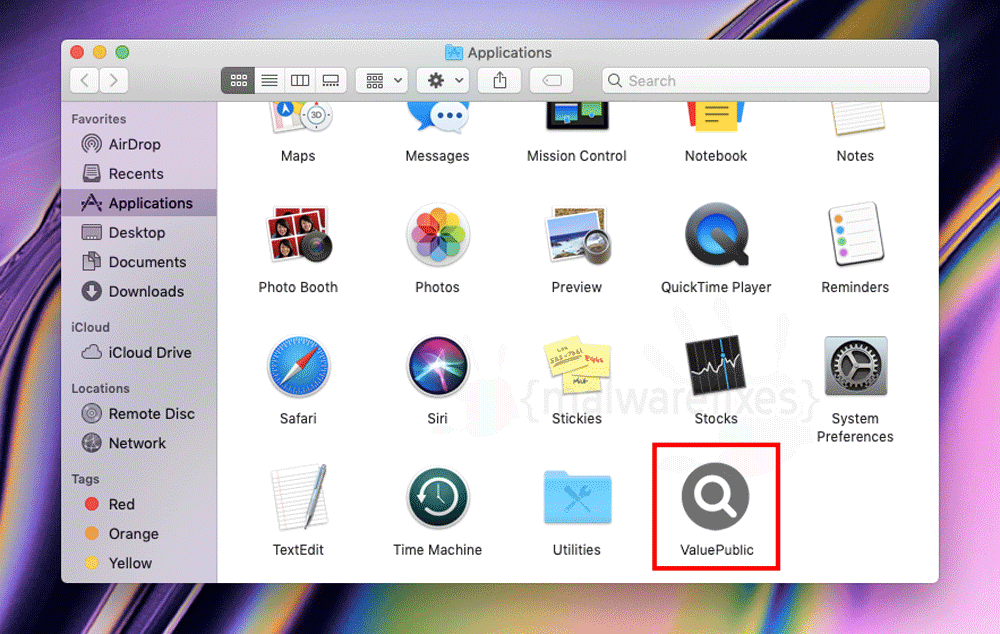Open the Notes app icon

857,118
